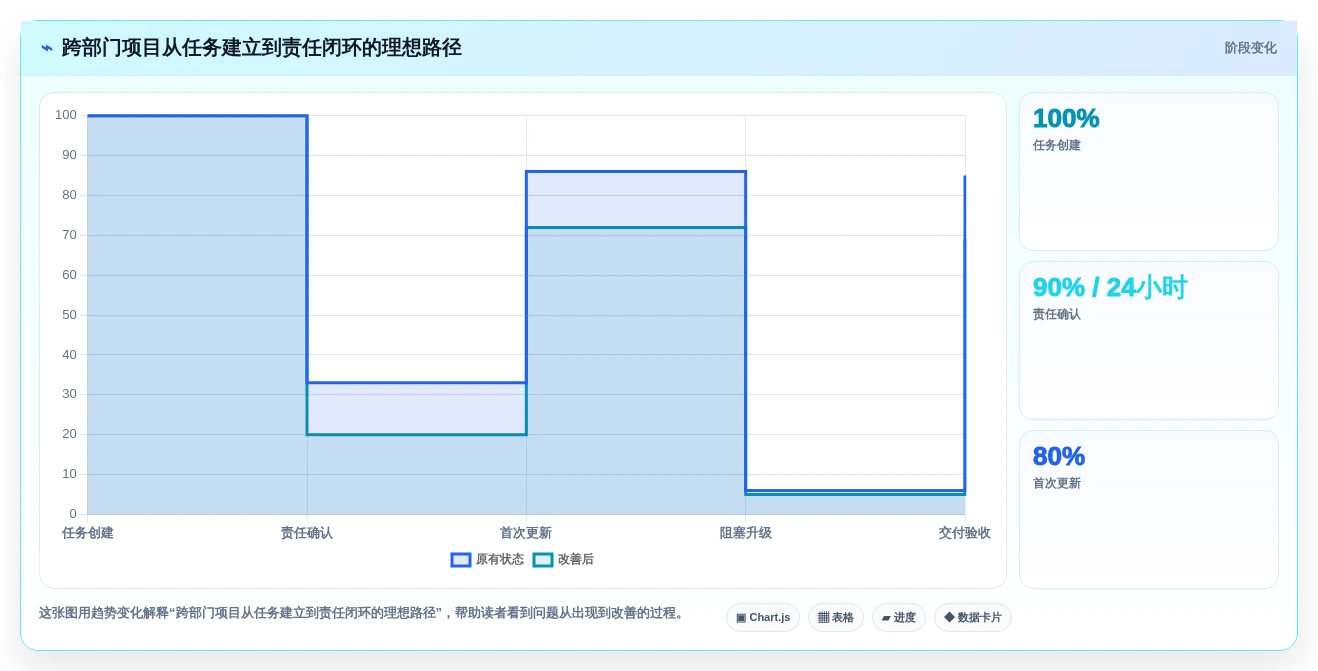Click the description sentence below the chart

click(364, 613)
